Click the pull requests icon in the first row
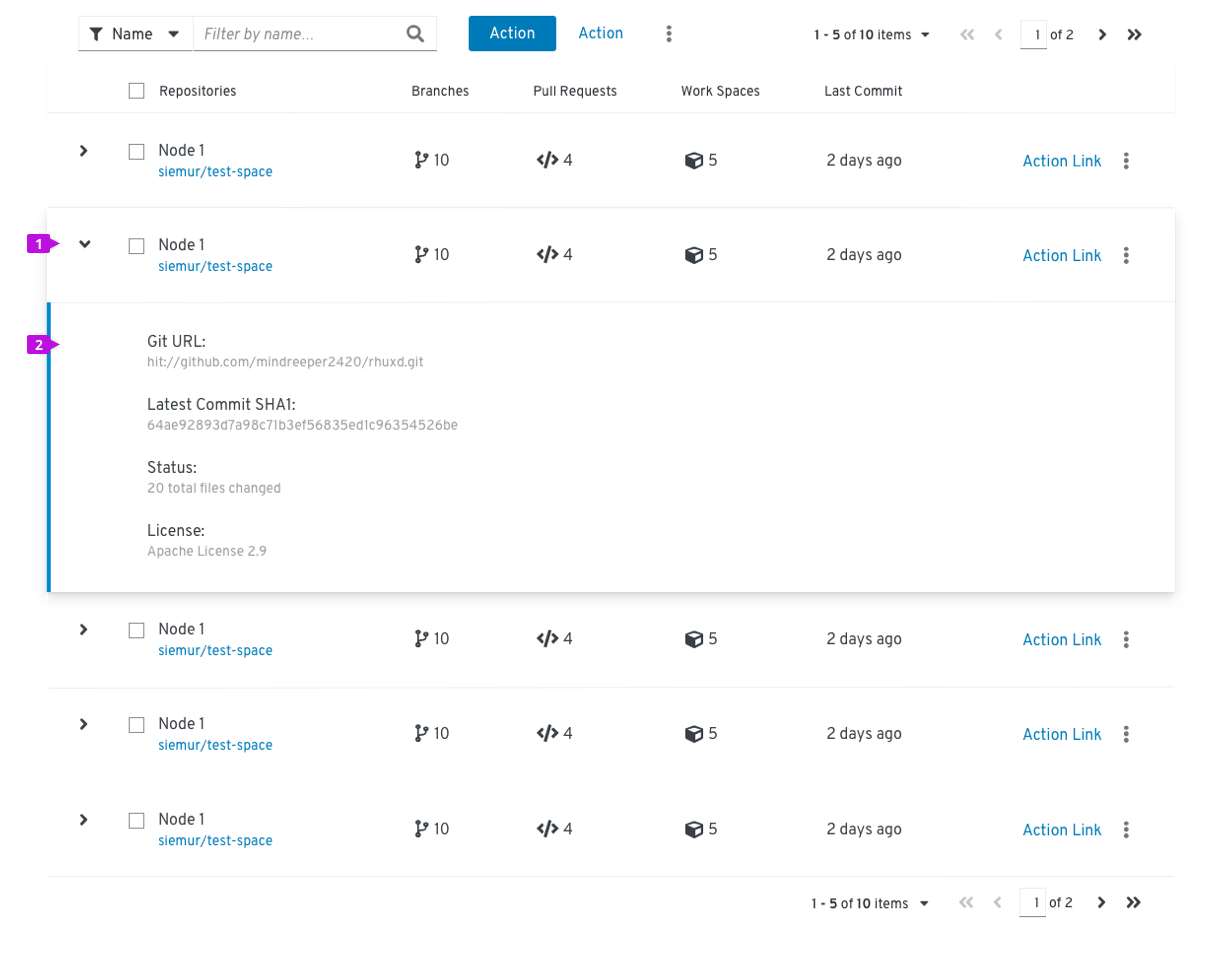1209x954 pixels. pos(547,160)
